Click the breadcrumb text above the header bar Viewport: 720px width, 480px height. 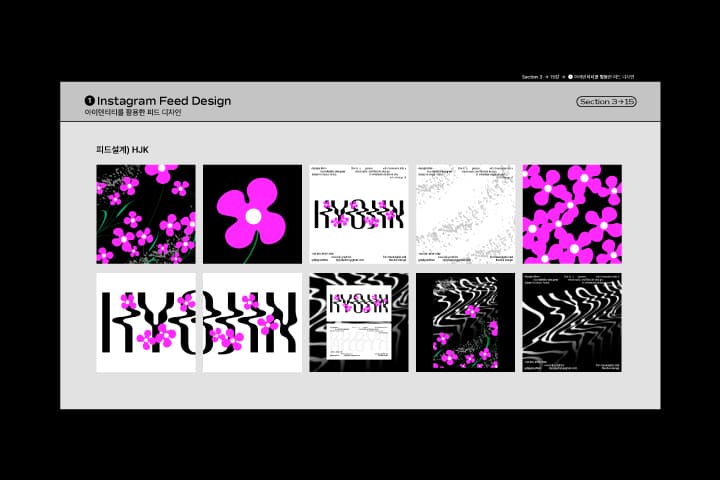point(578,77)
